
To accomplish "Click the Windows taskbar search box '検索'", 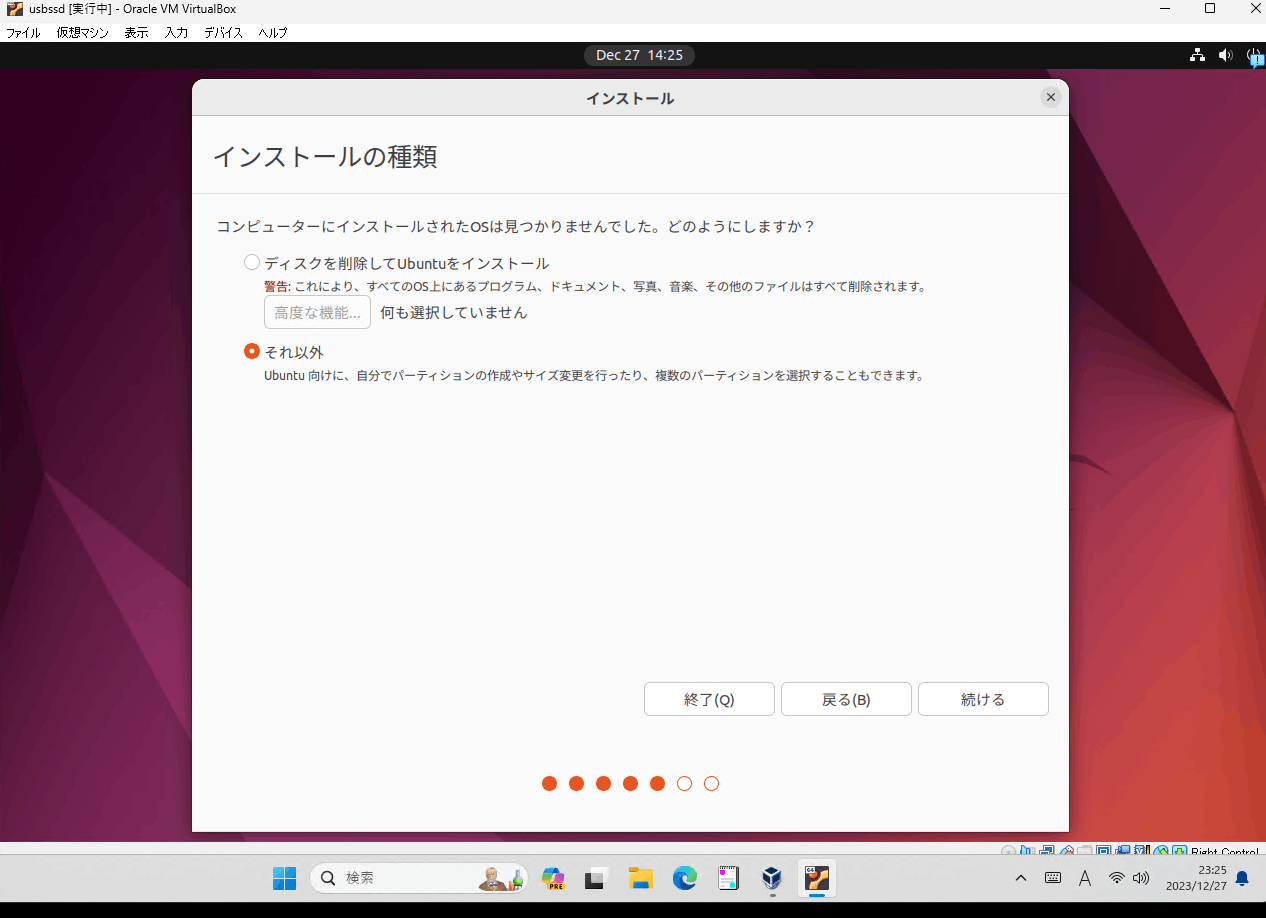I will 419,878.
